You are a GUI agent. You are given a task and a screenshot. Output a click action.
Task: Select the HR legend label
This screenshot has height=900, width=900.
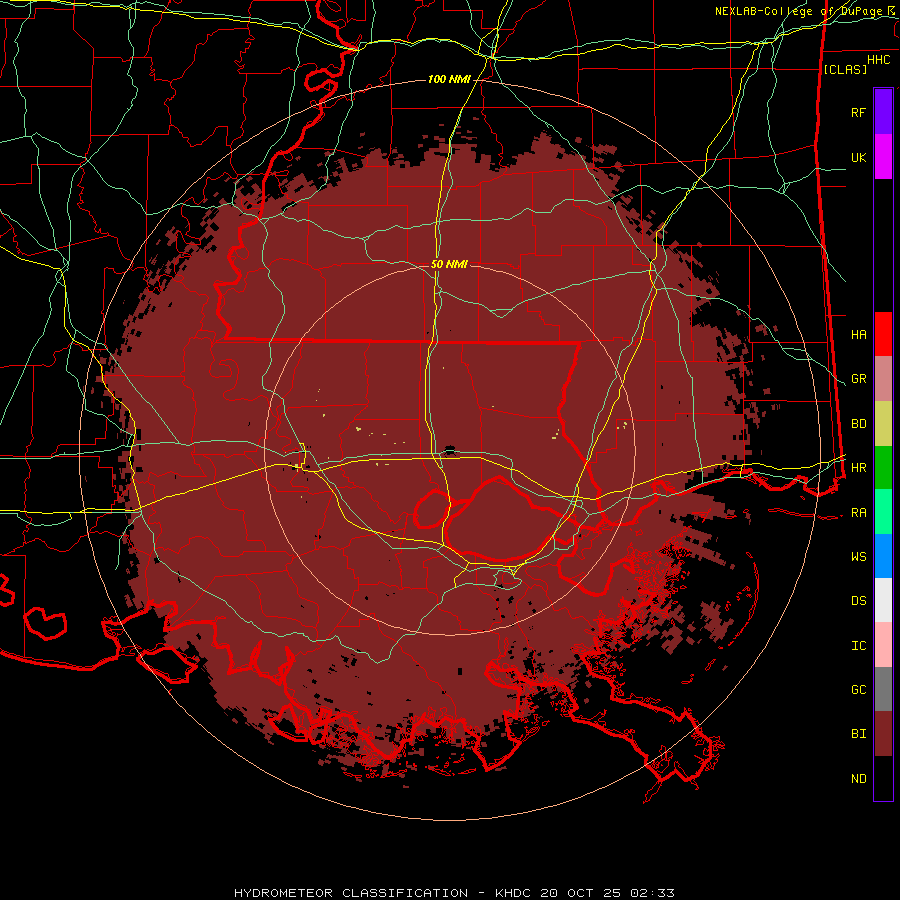tap(858, 468)
